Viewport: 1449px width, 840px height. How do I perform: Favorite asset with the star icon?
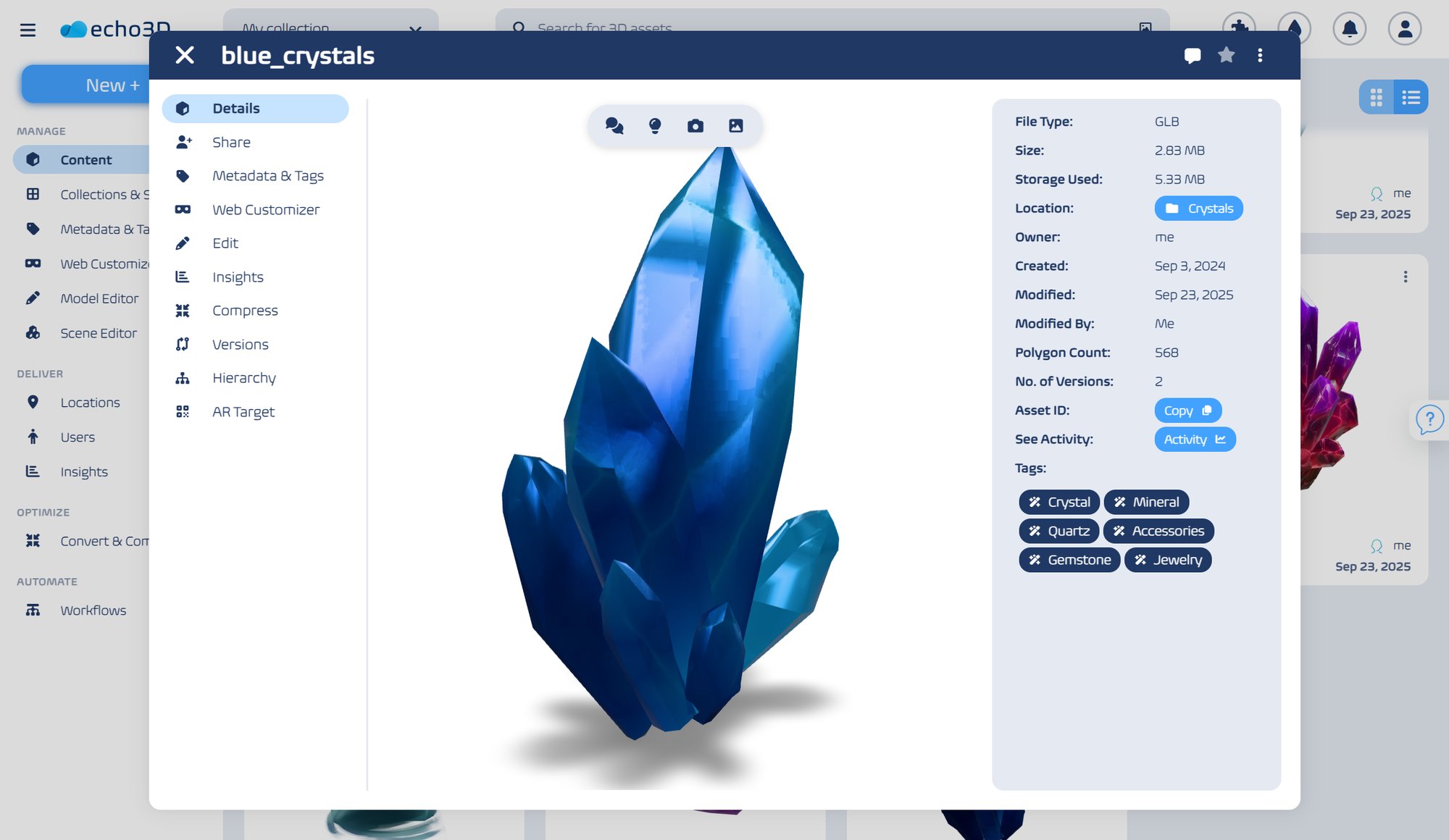coord(1226,55)
